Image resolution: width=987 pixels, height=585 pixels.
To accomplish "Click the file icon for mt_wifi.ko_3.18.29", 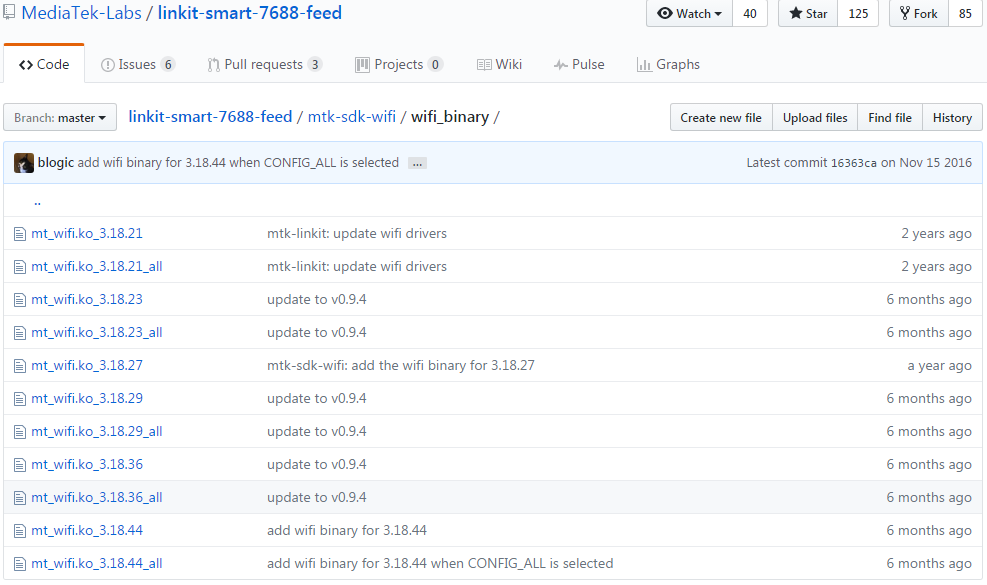I will point(20,399).
